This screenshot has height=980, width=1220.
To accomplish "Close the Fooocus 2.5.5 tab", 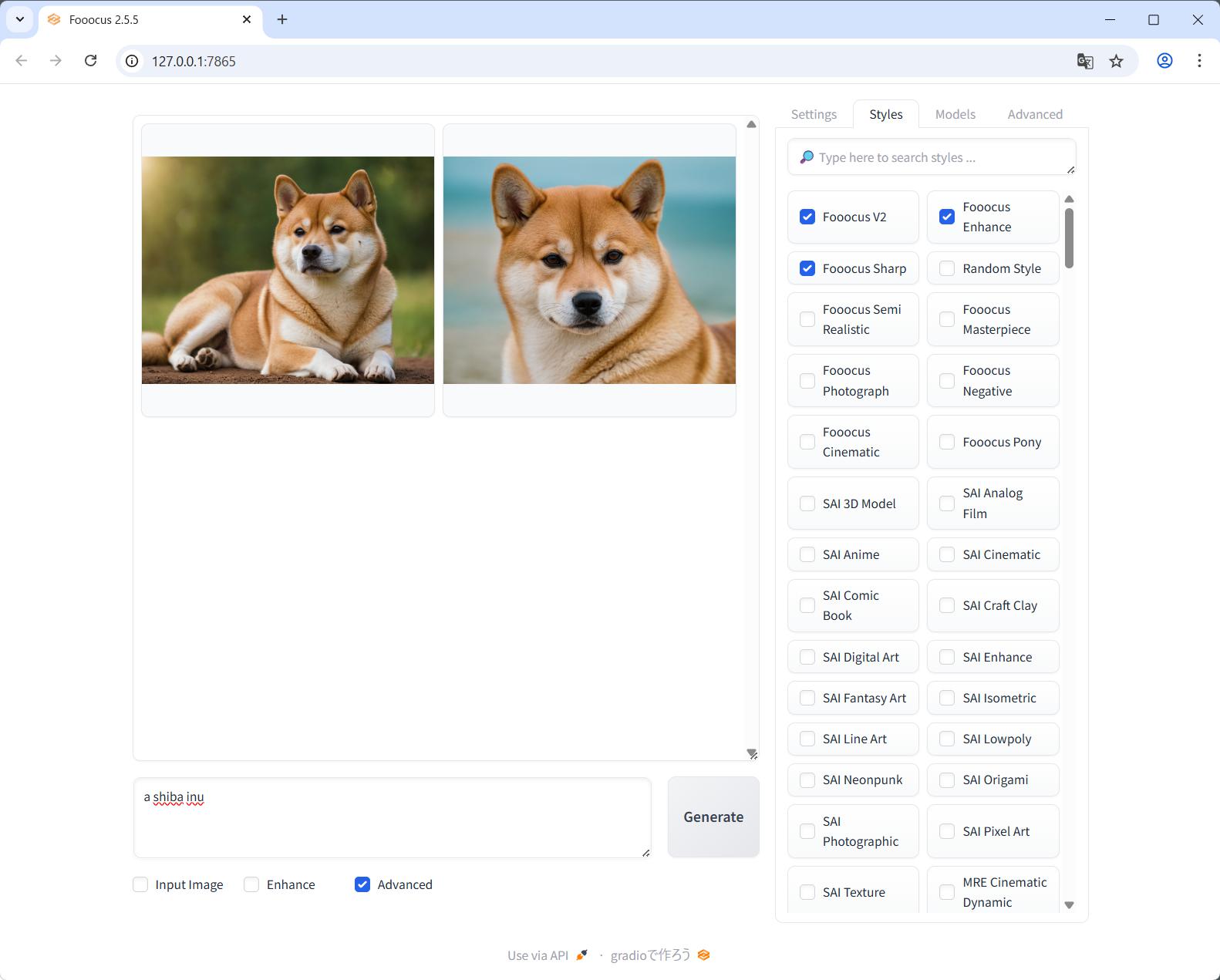I will pyautogui.click(x=247, y=19).
